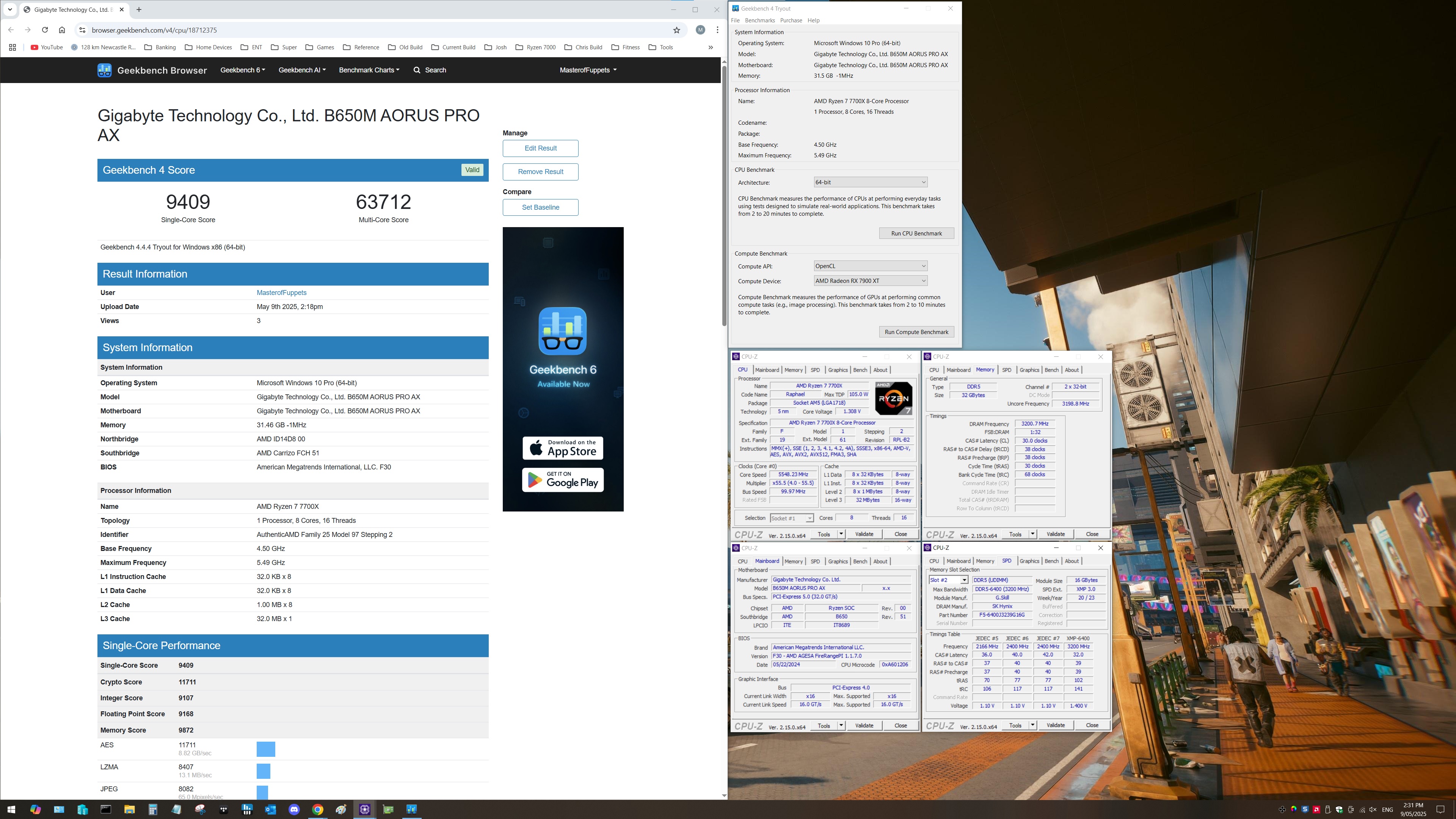Launch Copilot from the taskbar
Screen dimensions: 1456x819
point(35,810)
